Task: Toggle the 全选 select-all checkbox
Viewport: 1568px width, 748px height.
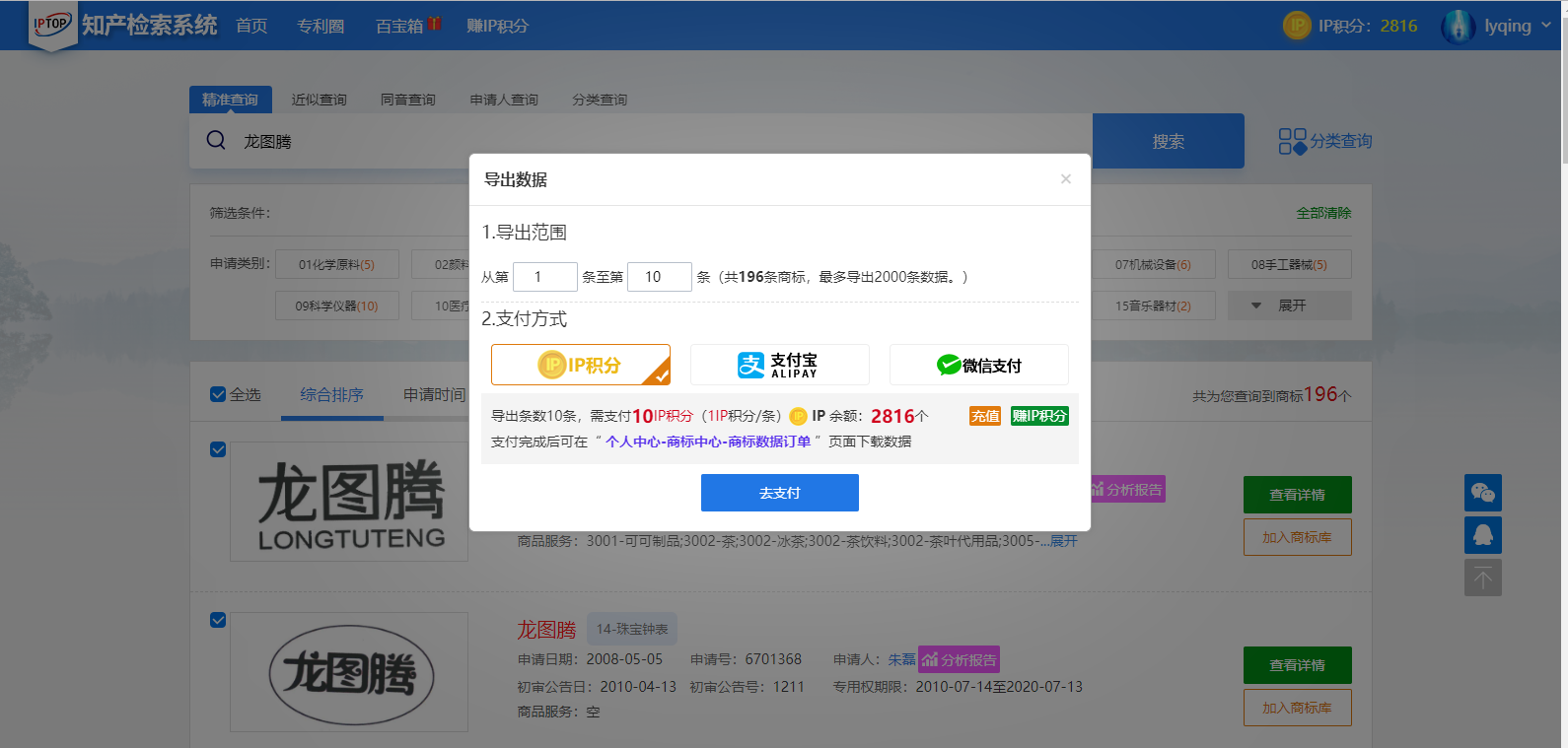Action: [x=218, y=394]
